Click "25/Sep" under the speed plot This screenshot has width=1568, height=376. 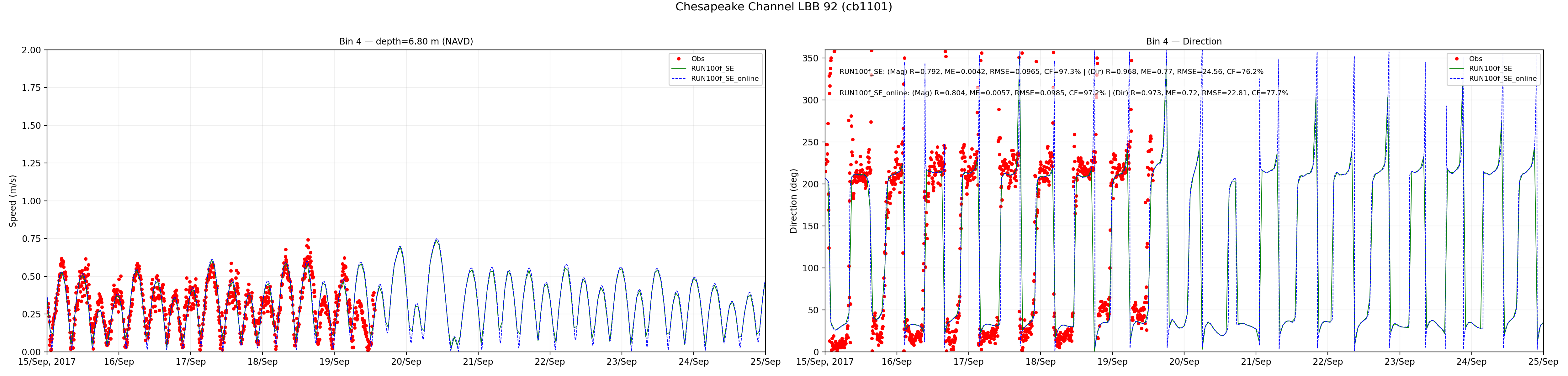tap(765, 361)
